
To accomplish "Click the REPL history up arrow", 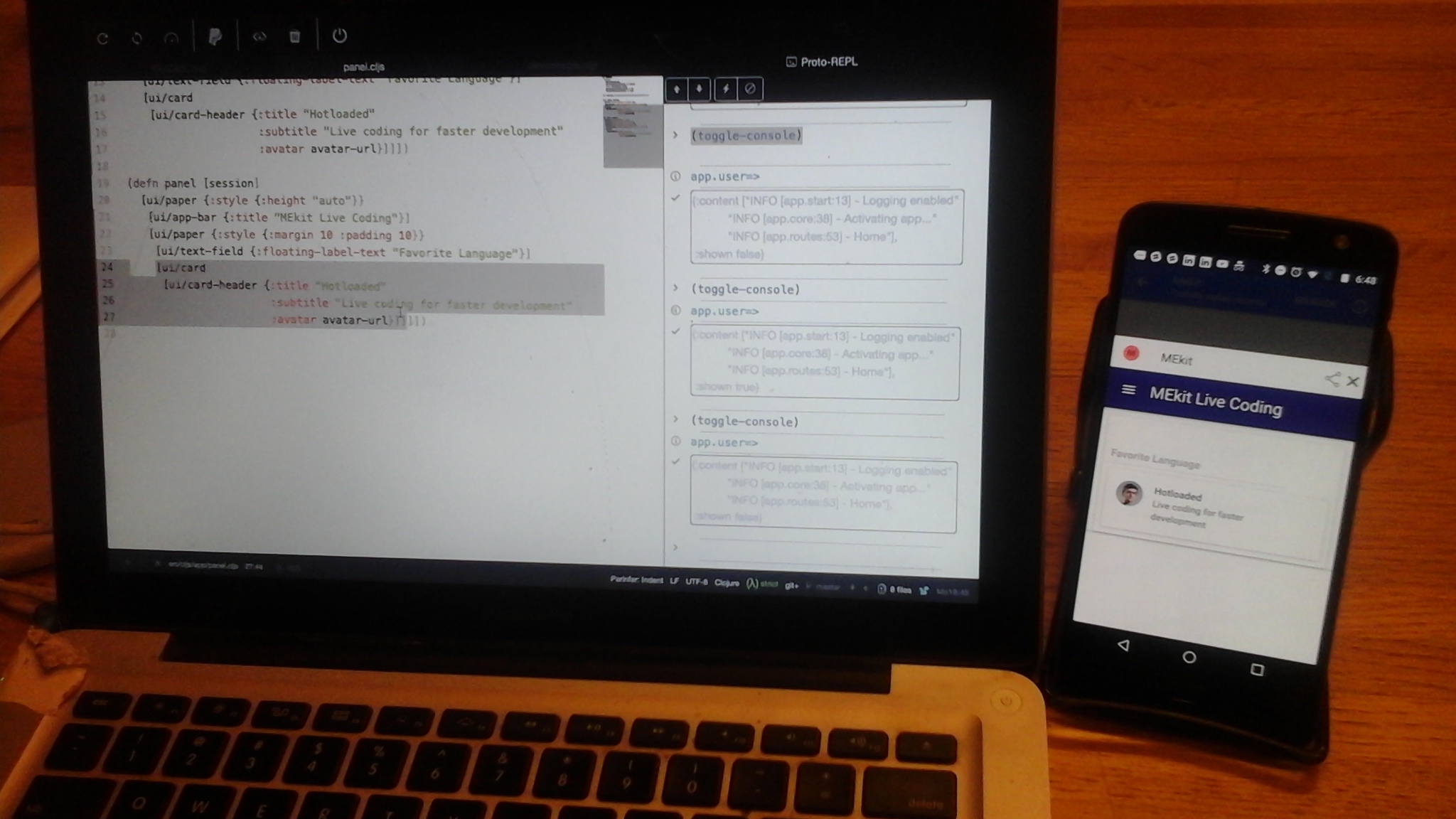I will click(677, 89).
